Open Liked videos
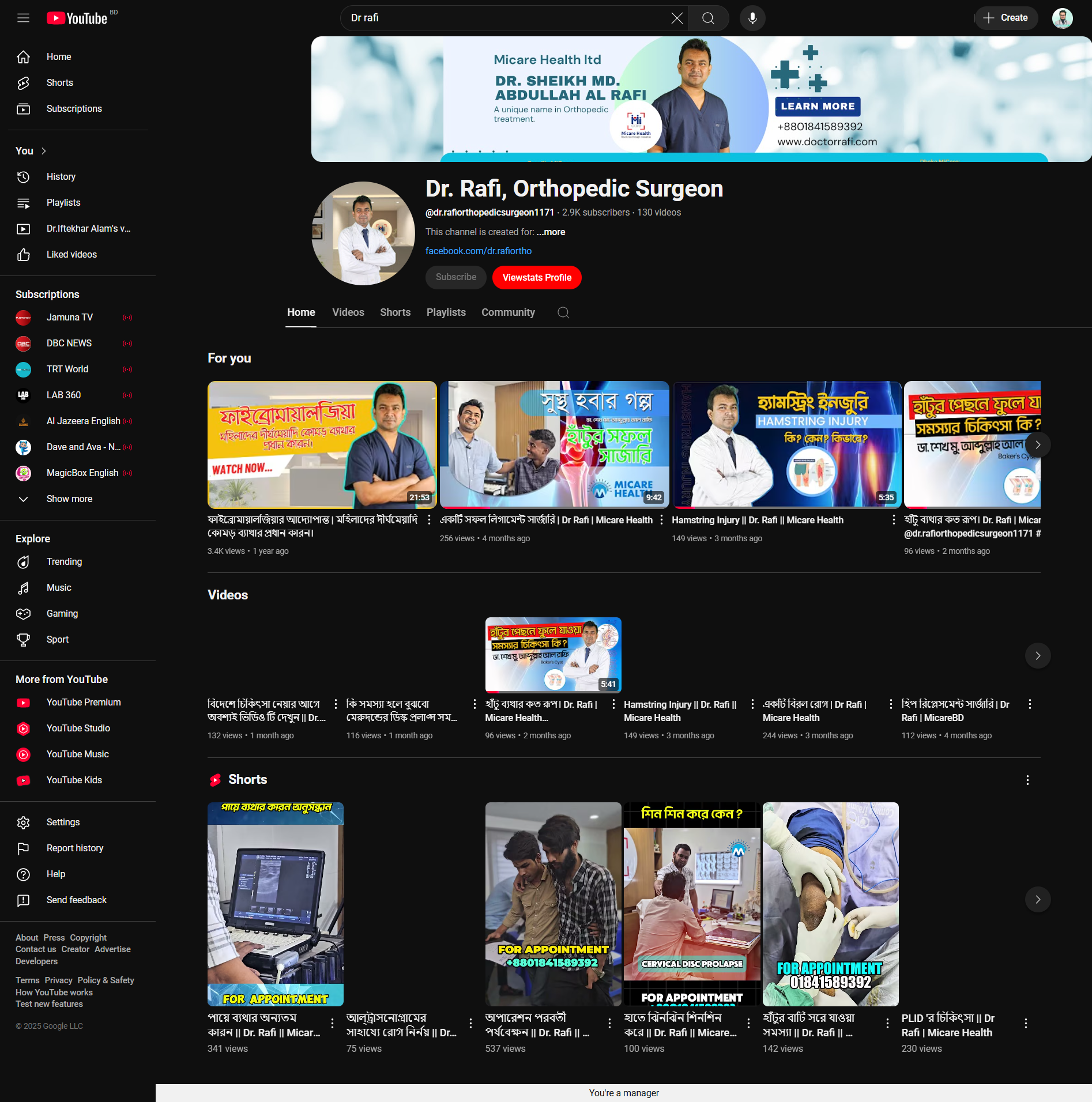 coord(78,255)
